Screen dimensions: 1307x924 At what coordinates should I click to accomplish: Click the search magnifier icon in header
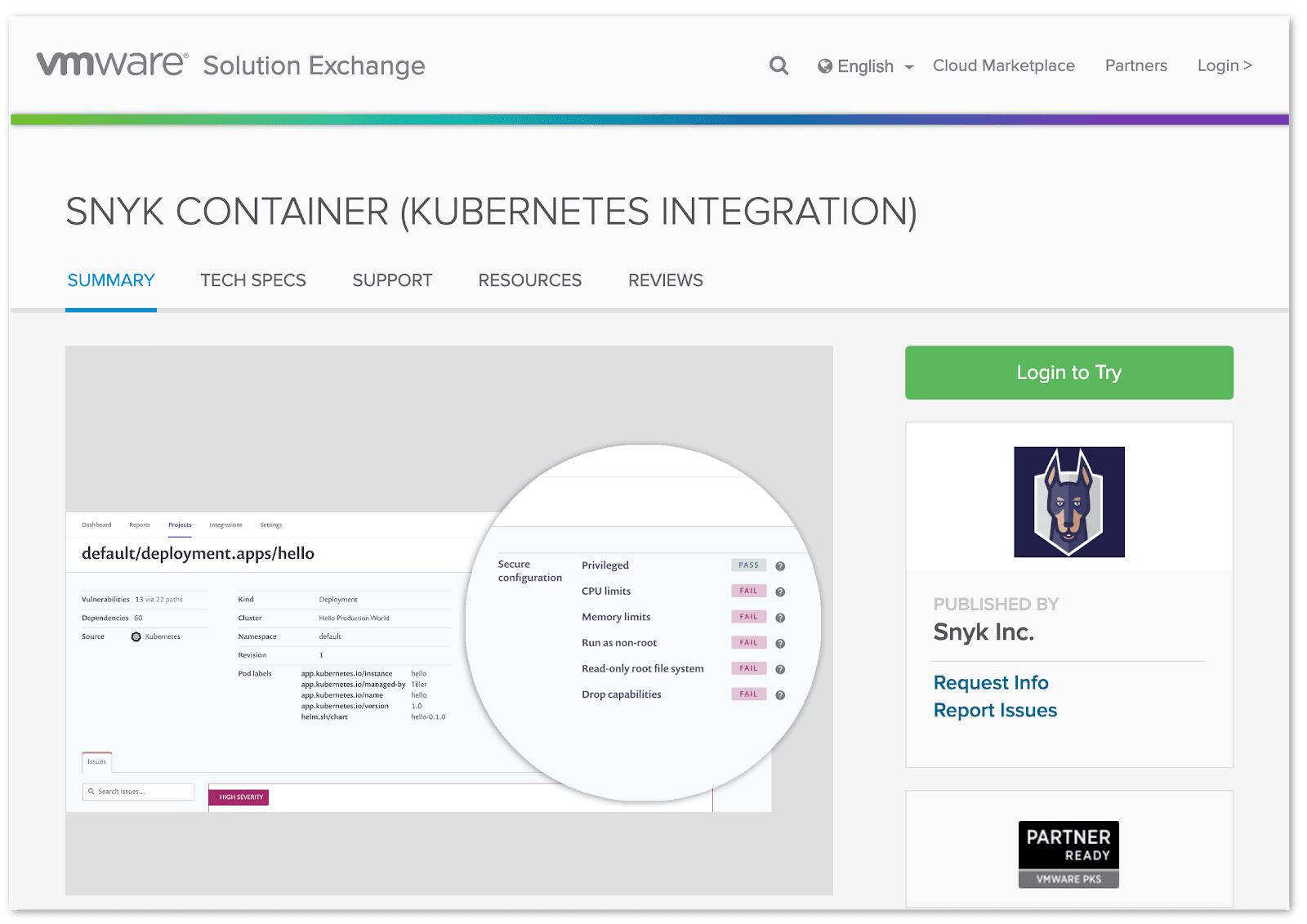click(x=778, y=65)
